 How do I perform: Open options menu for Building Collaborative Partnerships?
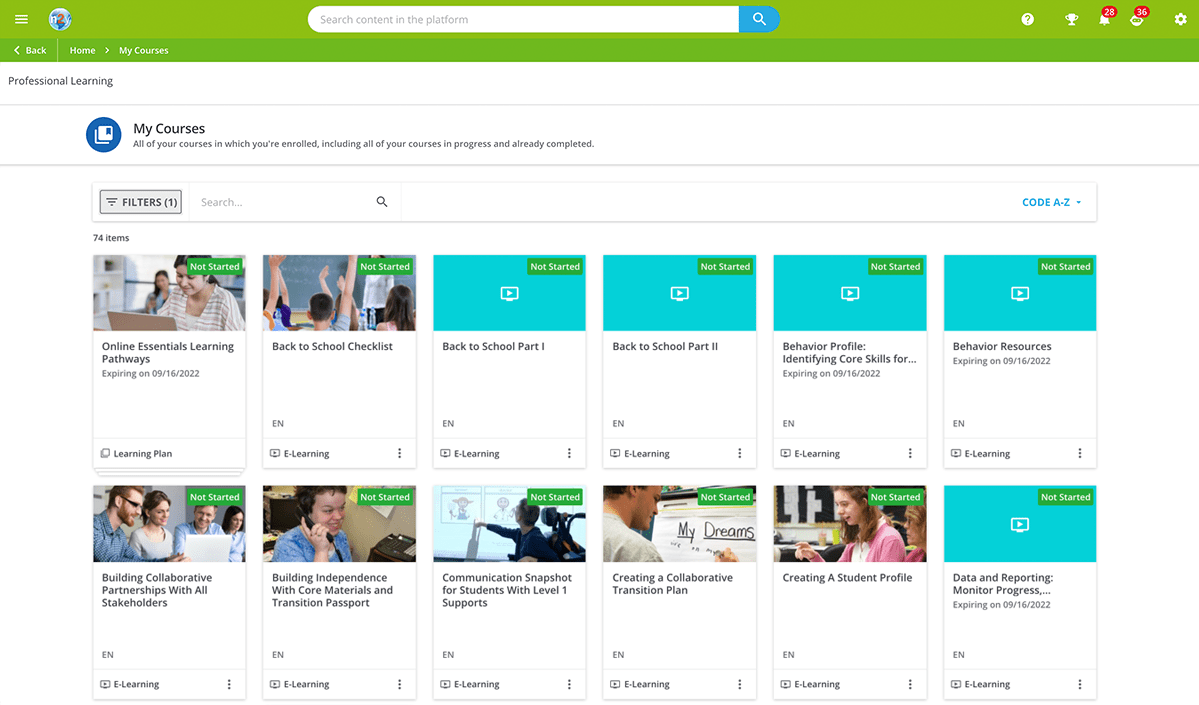[x=229, y=684]
